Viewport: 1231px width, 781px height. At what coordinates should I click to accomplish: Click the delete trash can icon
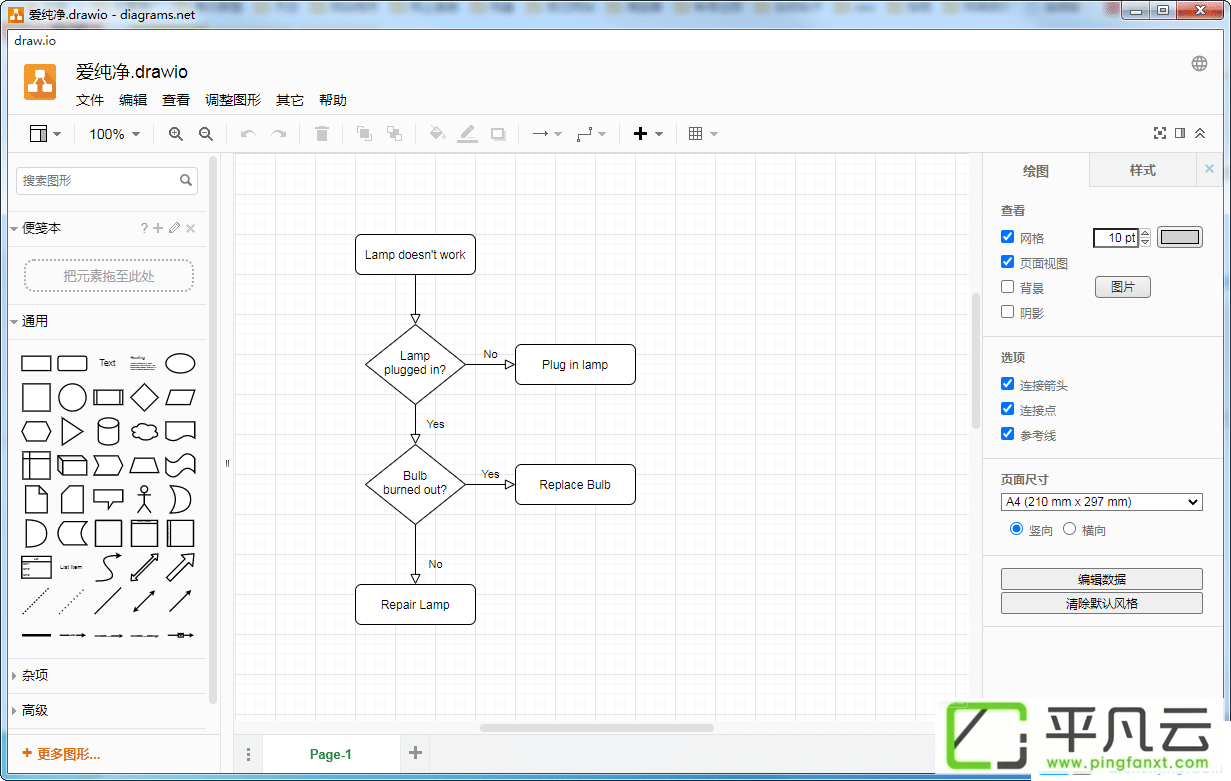(322, 134)
